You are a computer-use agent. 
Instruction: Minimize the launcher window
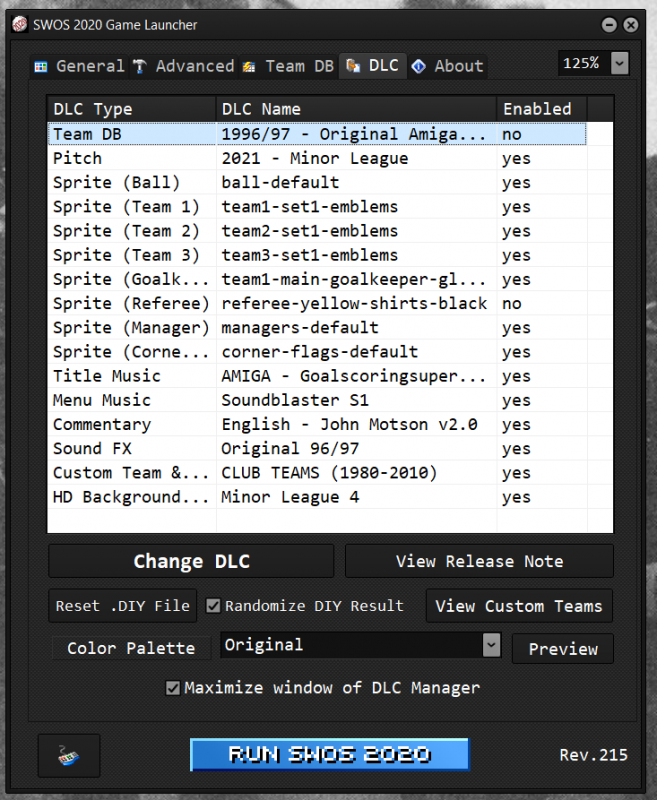tap(609, 24)
